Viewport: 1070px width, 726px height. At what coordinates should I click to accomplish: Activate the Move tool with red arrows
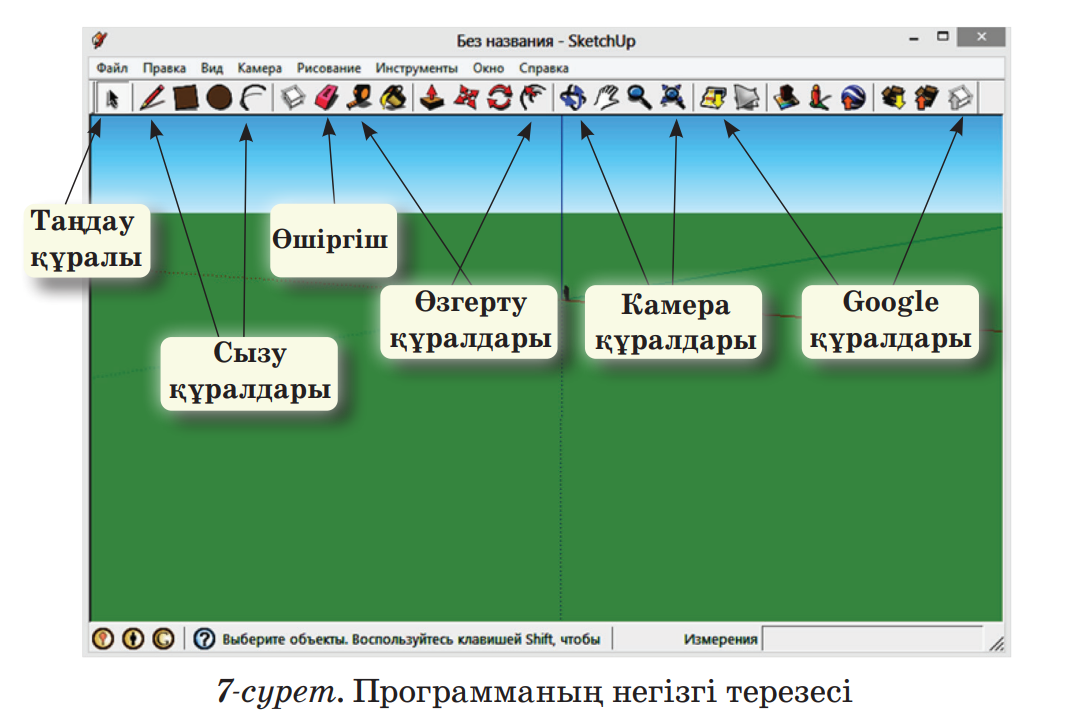[466, 98]
